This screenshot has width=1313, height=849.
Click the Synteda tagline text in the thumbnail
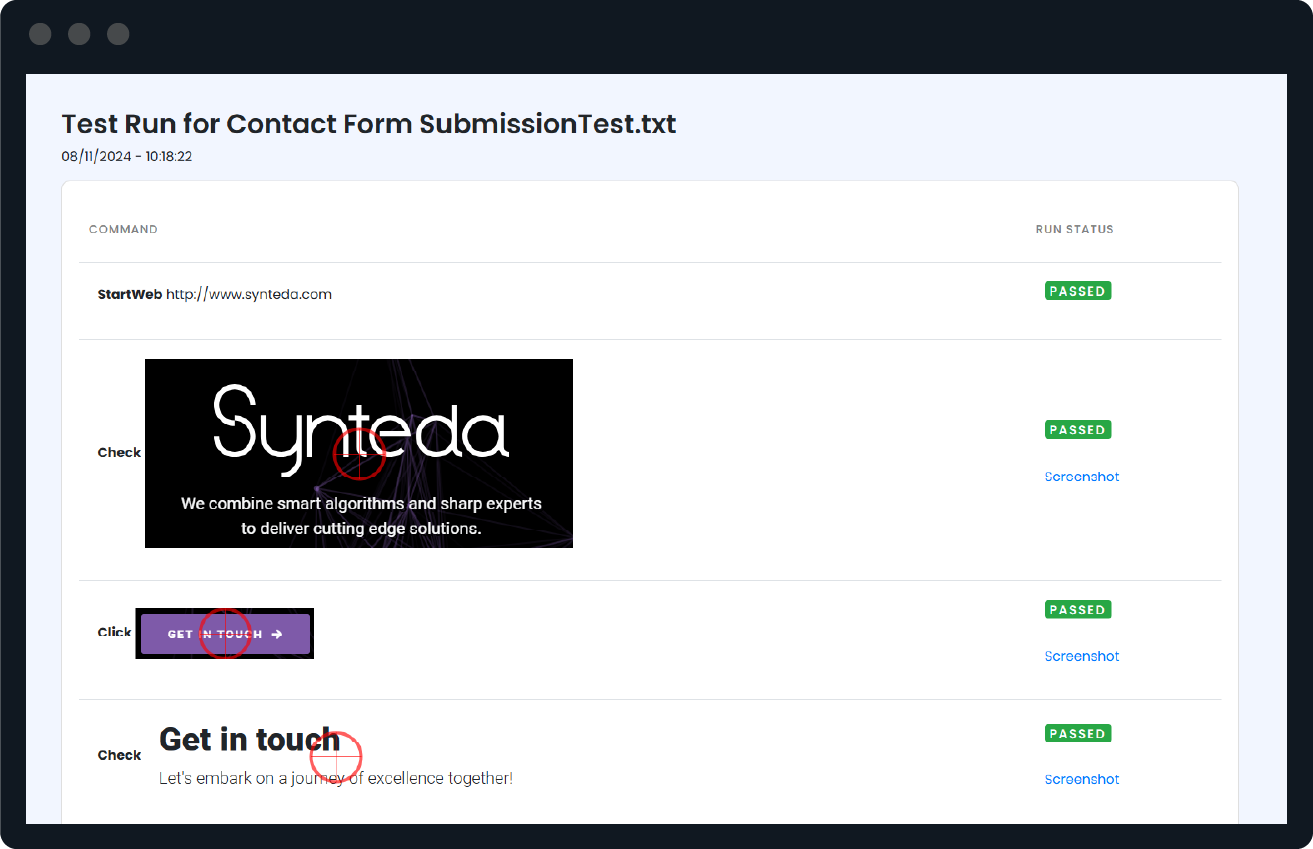(x=361, y=516)
